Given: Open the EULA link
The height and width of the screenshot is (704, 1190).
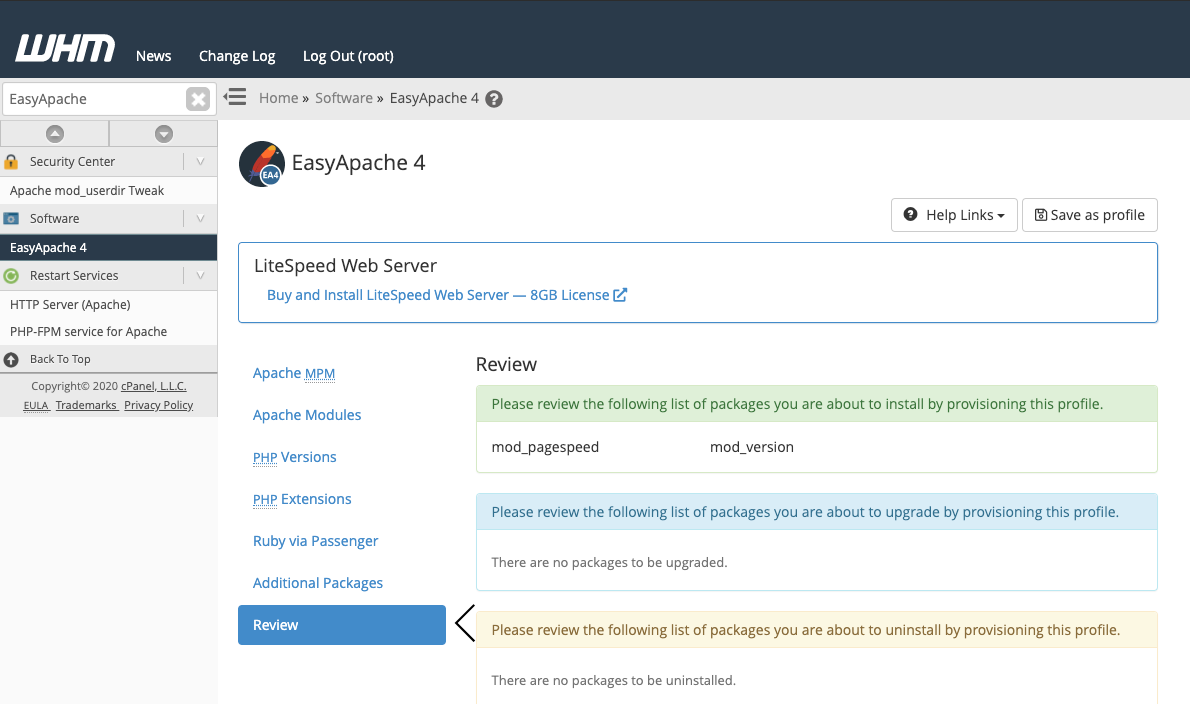Looking at the screenshot, I should pos(36,405).
